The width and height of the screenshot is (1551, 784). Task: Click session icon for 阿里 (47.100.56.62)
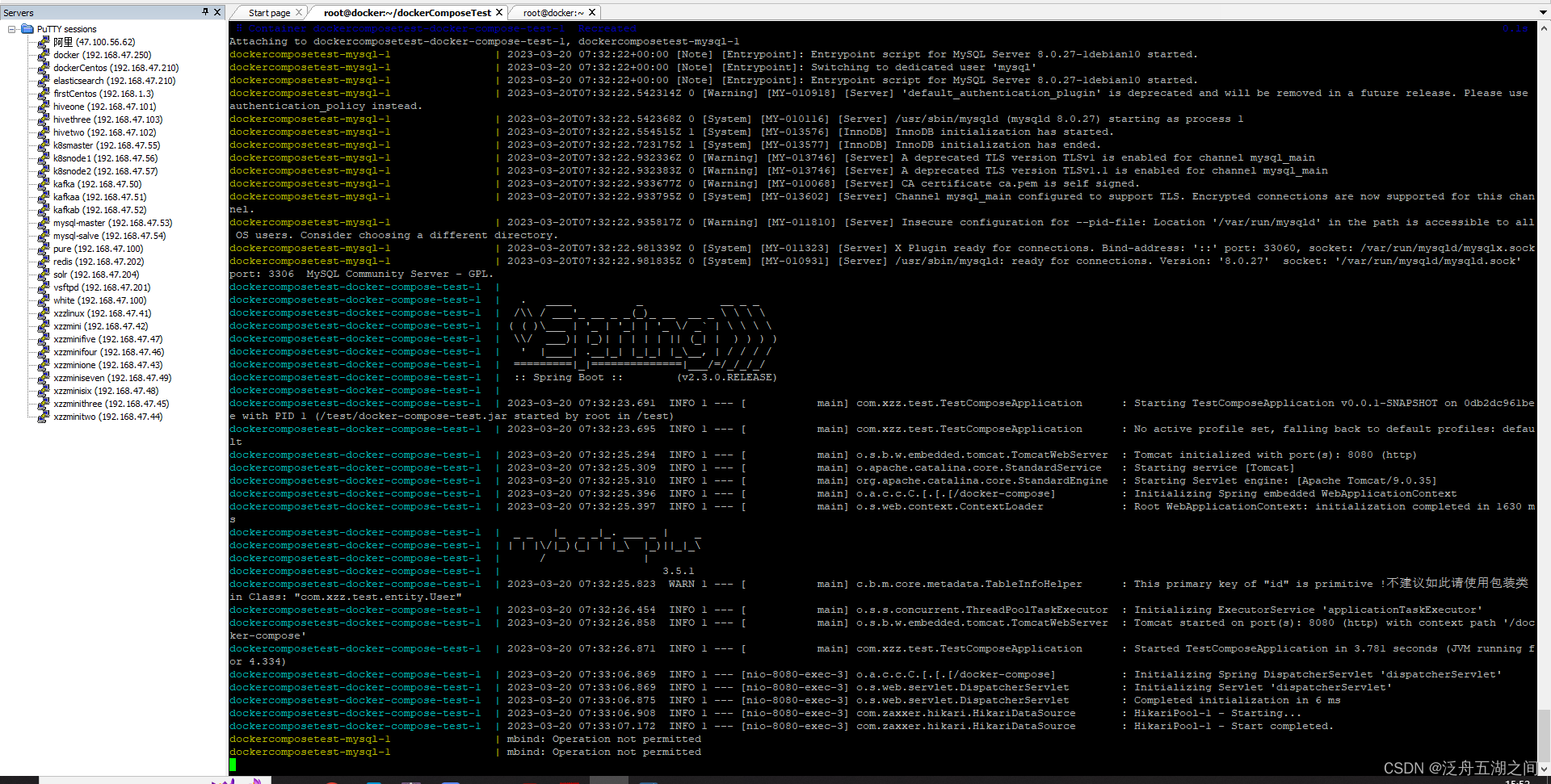tap(44, 42)
